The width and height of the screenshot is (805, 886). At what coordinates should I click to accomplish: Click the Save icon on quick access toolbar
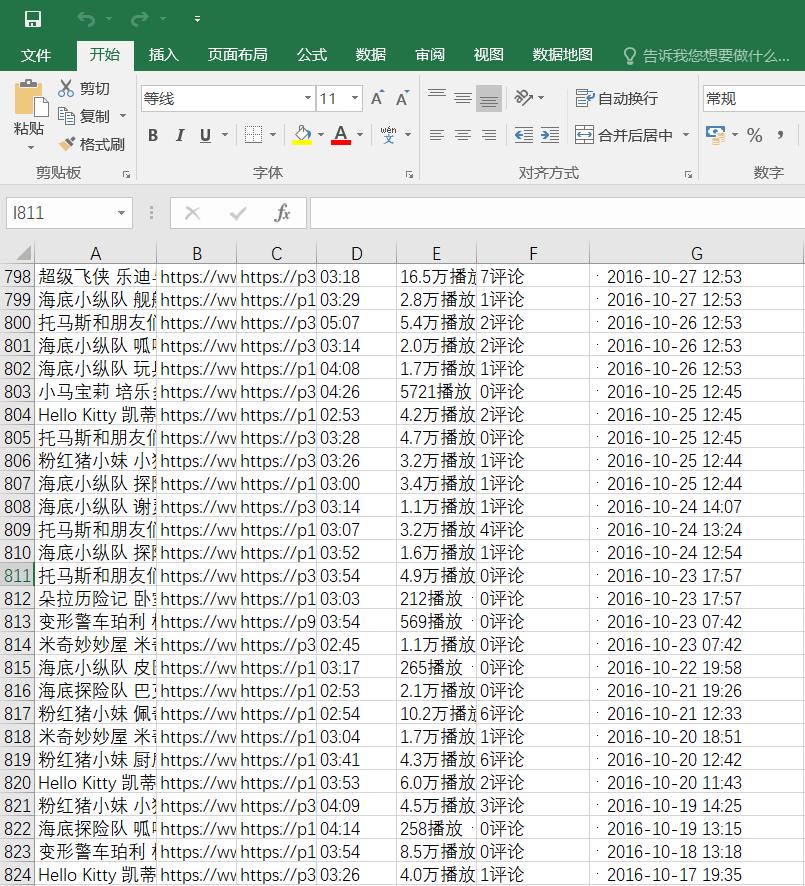point(34,17)
